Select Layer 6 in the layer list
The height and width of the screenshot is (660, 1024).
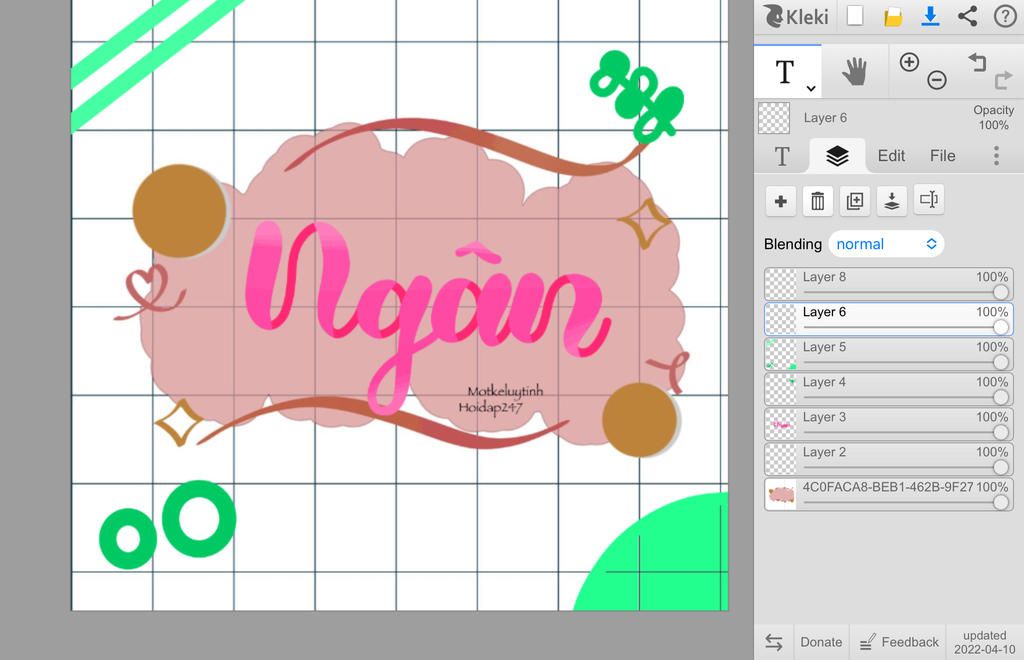point(889,319)
